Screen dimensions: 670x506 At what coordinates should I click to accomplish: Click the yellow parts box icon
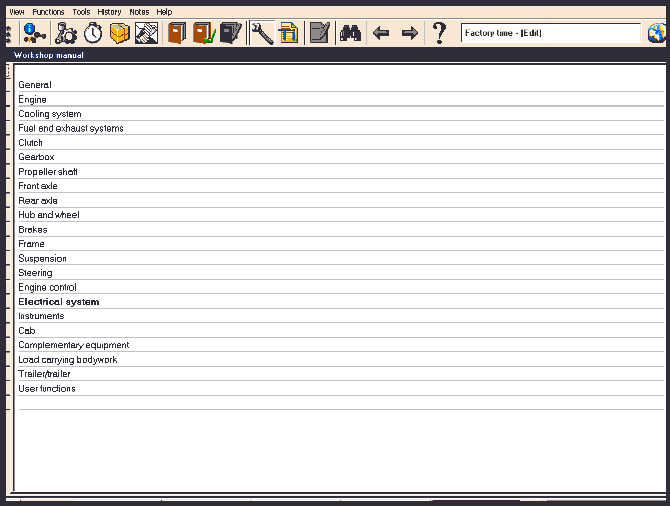120,33
